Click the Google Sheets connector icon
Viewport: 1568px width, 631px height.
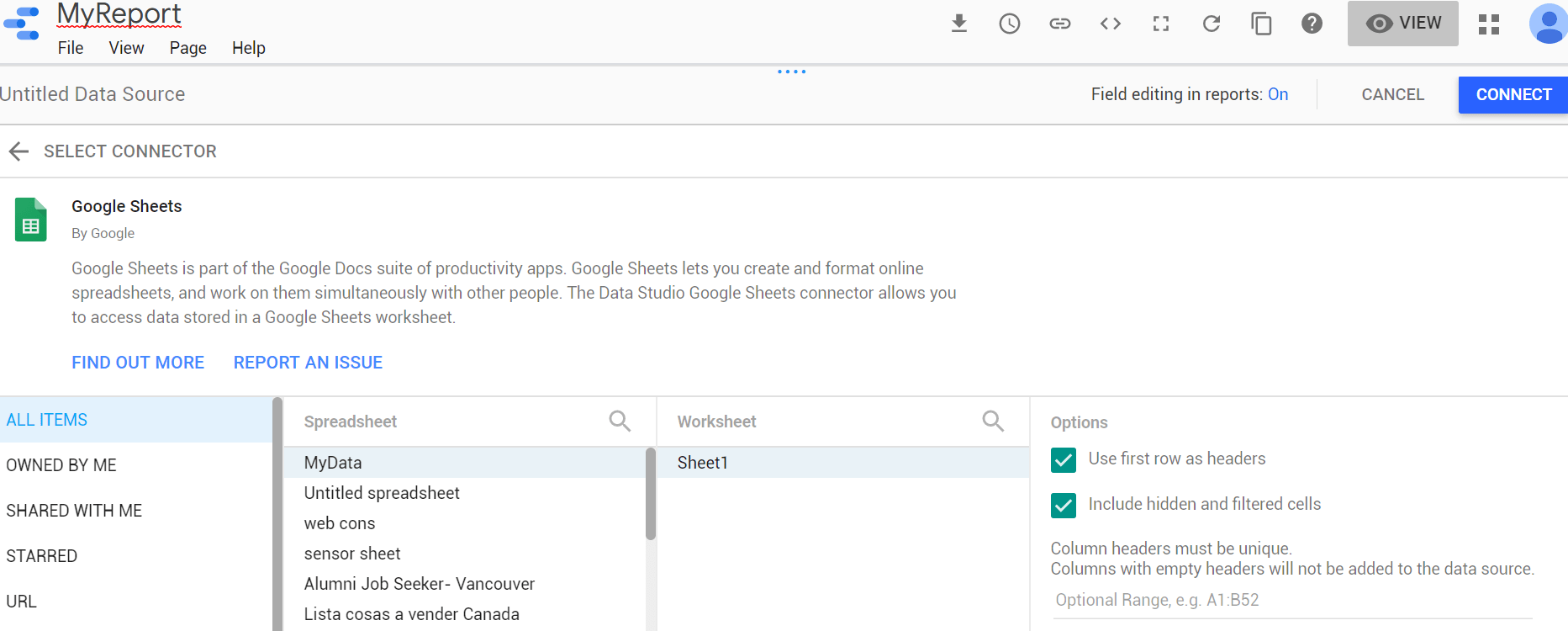31,220
